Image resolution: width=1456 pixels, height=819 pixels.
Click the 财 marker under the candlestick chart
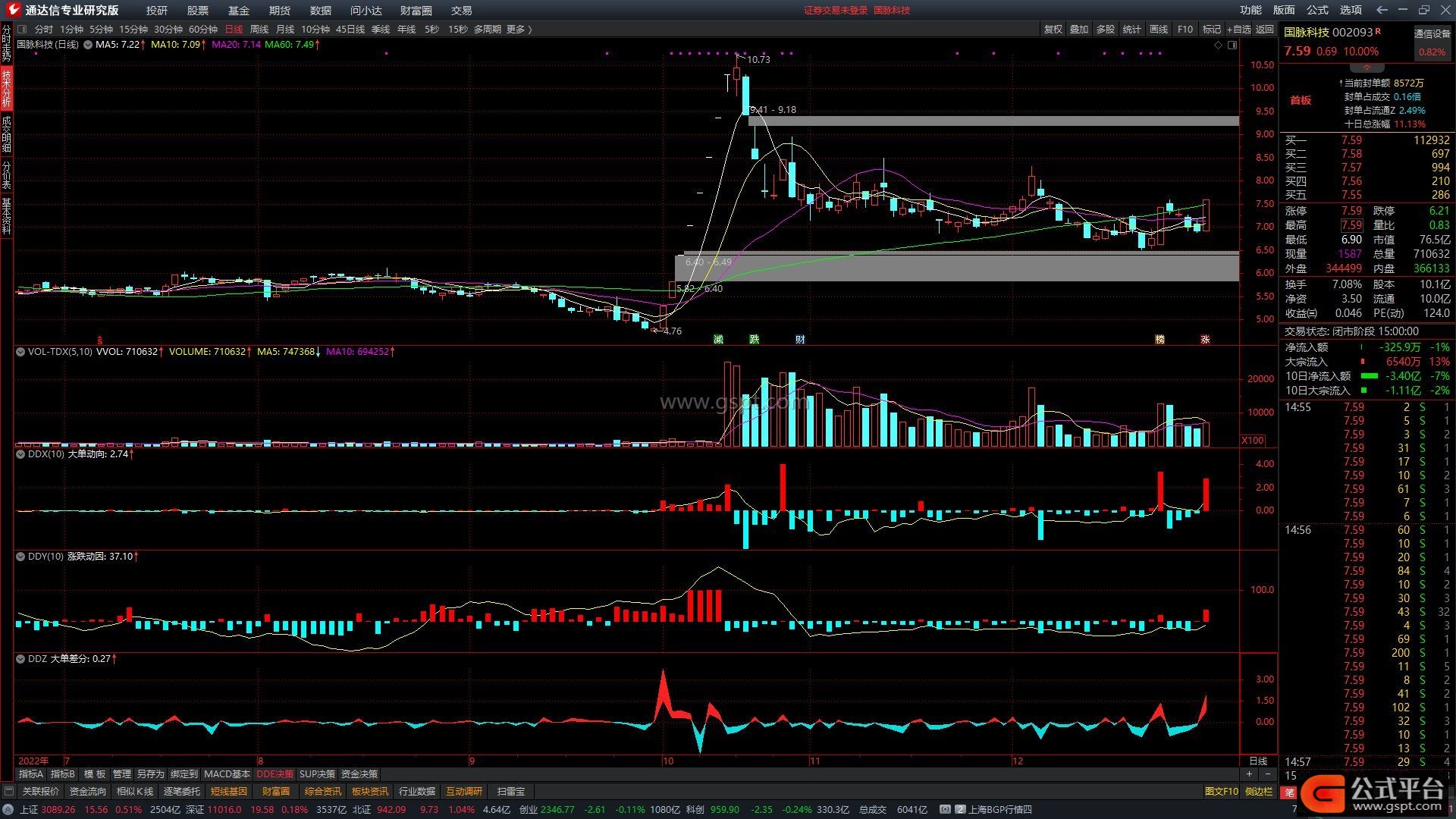tap(800, 339)
